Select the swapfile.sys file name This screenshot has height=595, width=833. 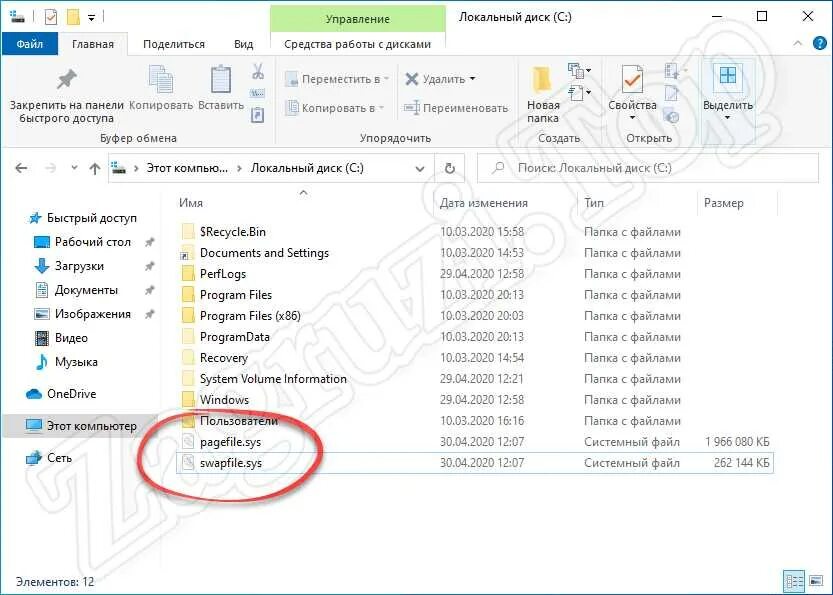231,463
